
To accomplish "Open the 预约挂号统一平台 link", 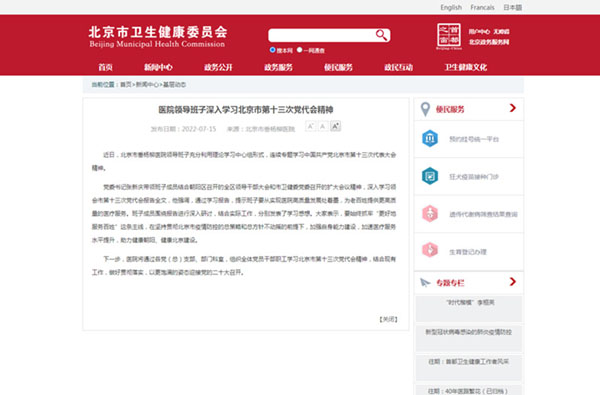I will point(474,139).
